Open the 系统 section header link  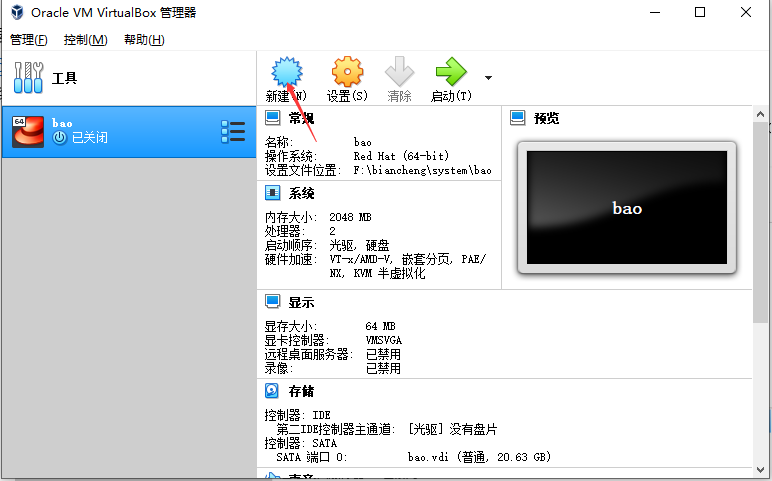click(301, 193)
